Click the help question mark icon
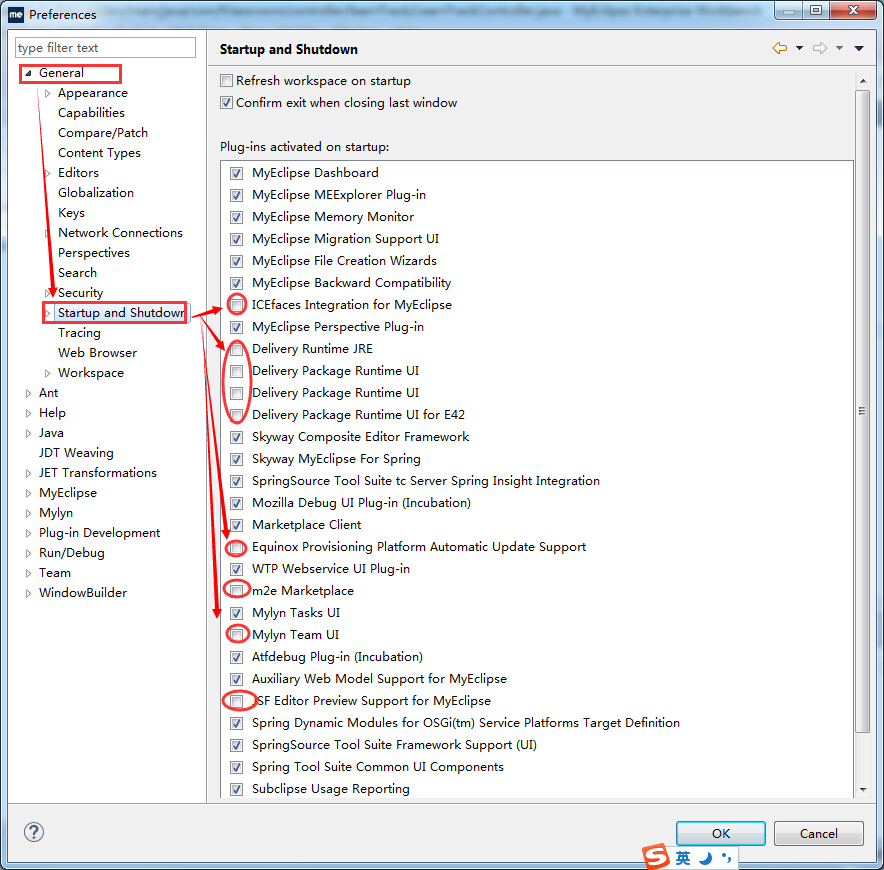884x870 pixels. [34, 832]
